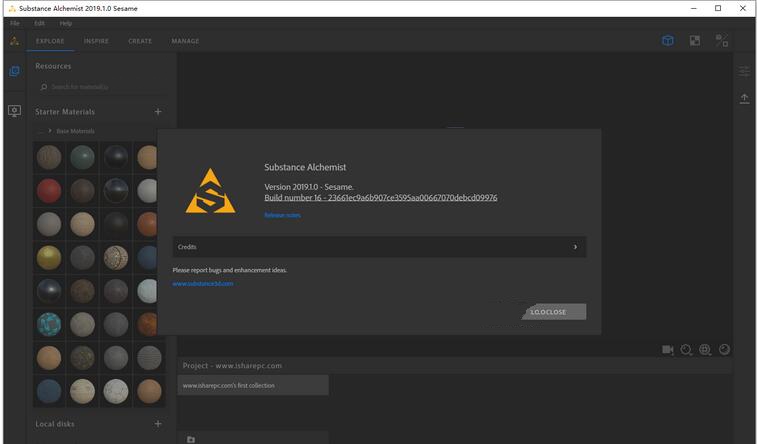
Task: Switch to the 2D checker view
Action: (x=695, y=41)
